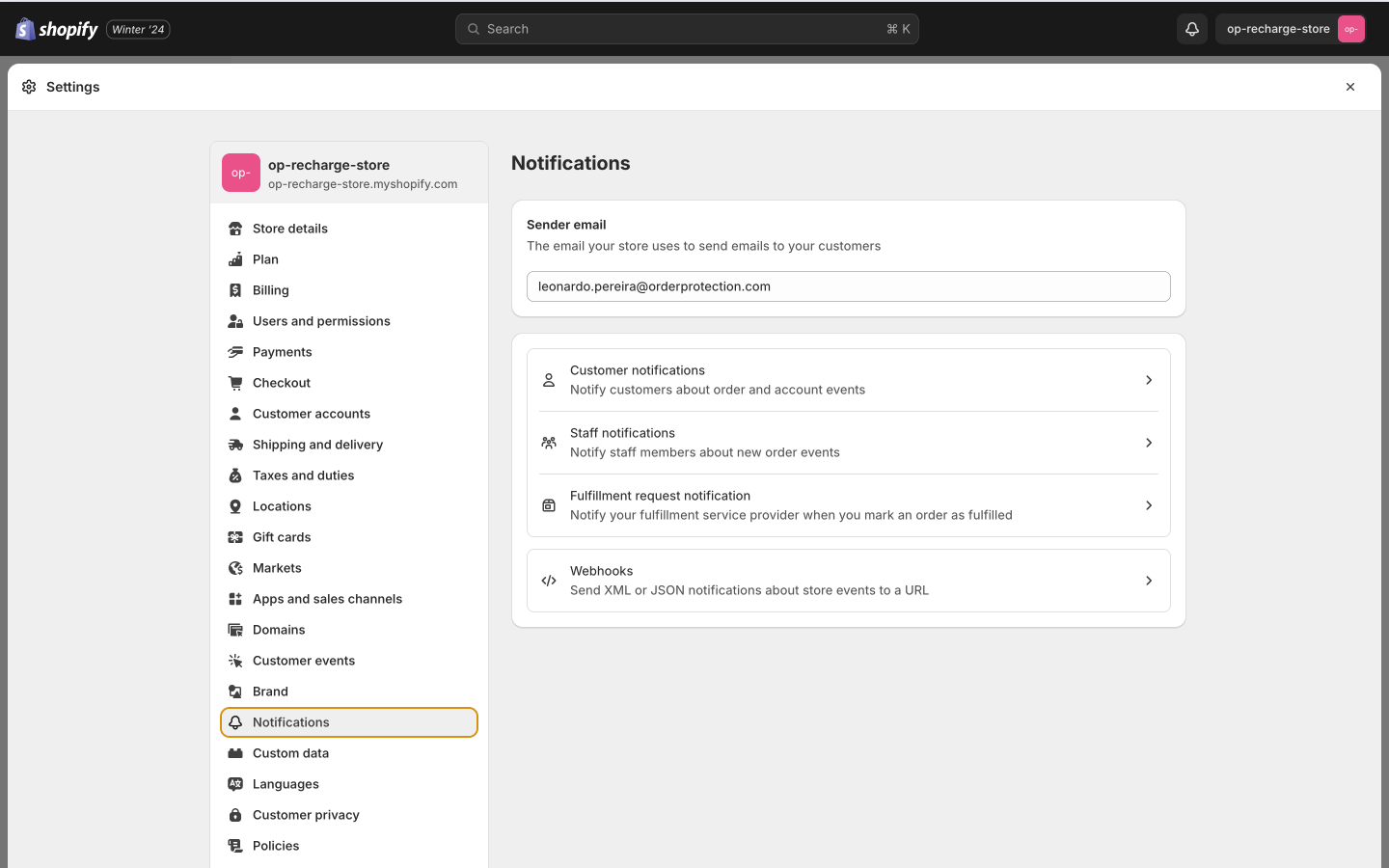Image resolution: width=1389 pixels, height=868 pixels.
Task: Expand Staff notifications via its chevron
Action: click(x=1149, y=443)
